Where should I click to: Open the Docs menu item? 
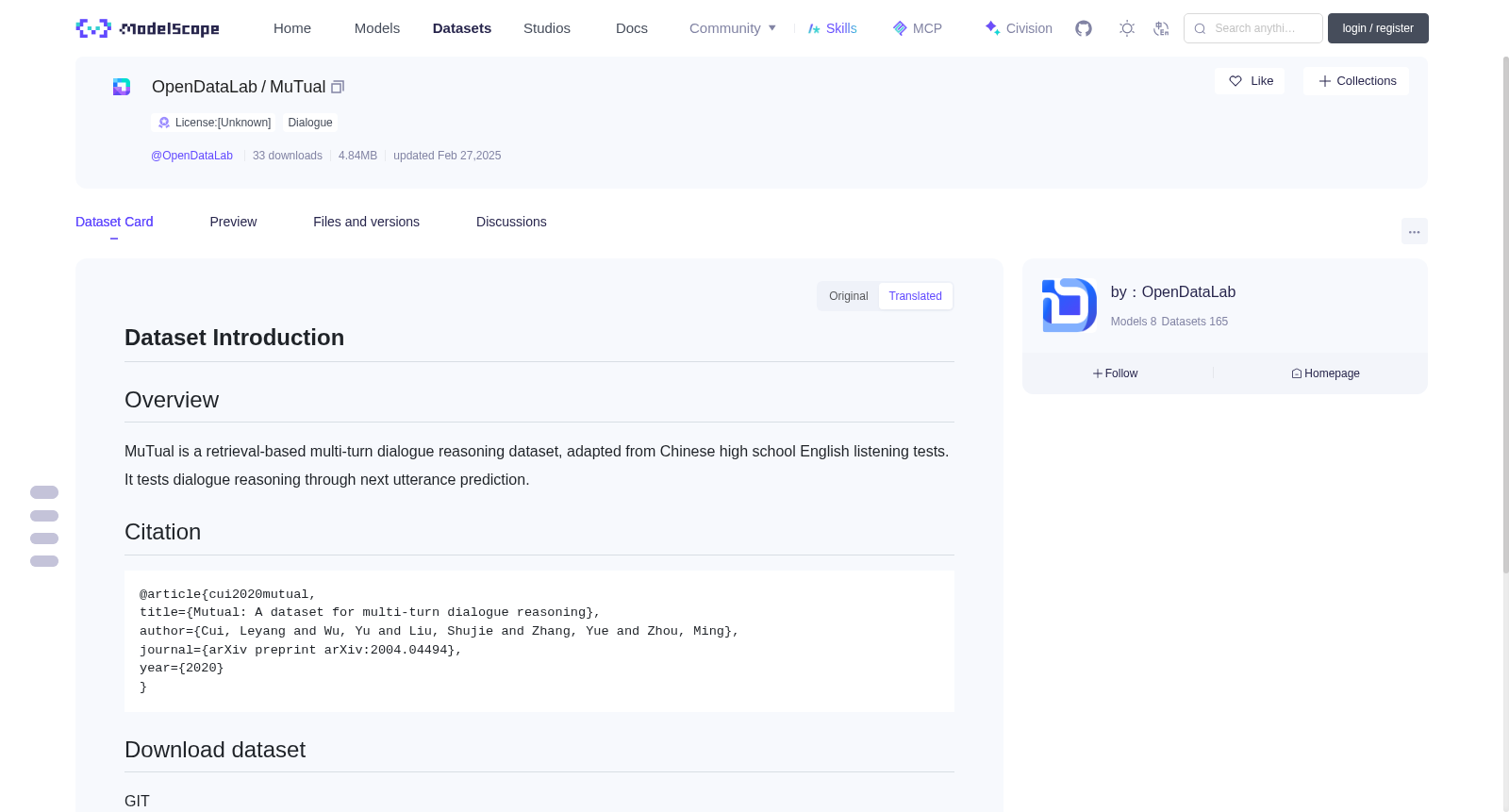[x=632, y=28]
